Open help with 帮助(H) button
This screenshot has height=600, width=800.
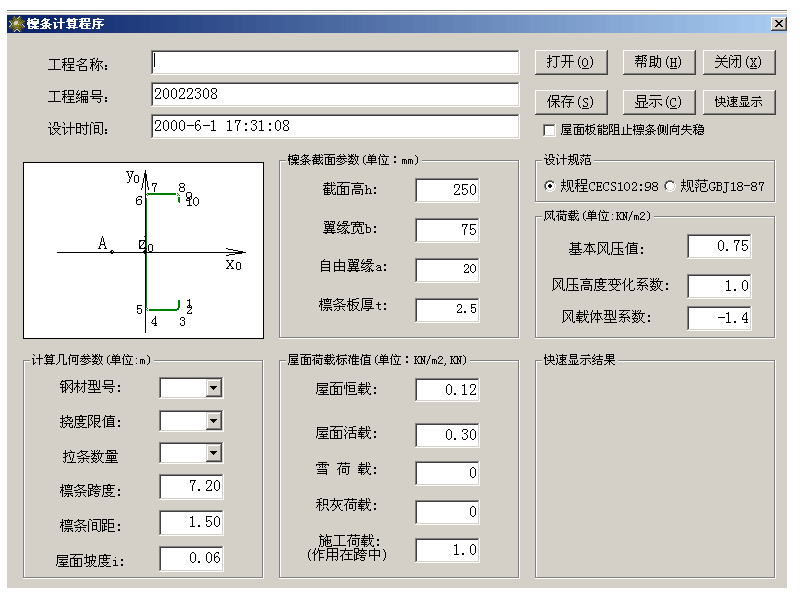(x=659, y=62)
